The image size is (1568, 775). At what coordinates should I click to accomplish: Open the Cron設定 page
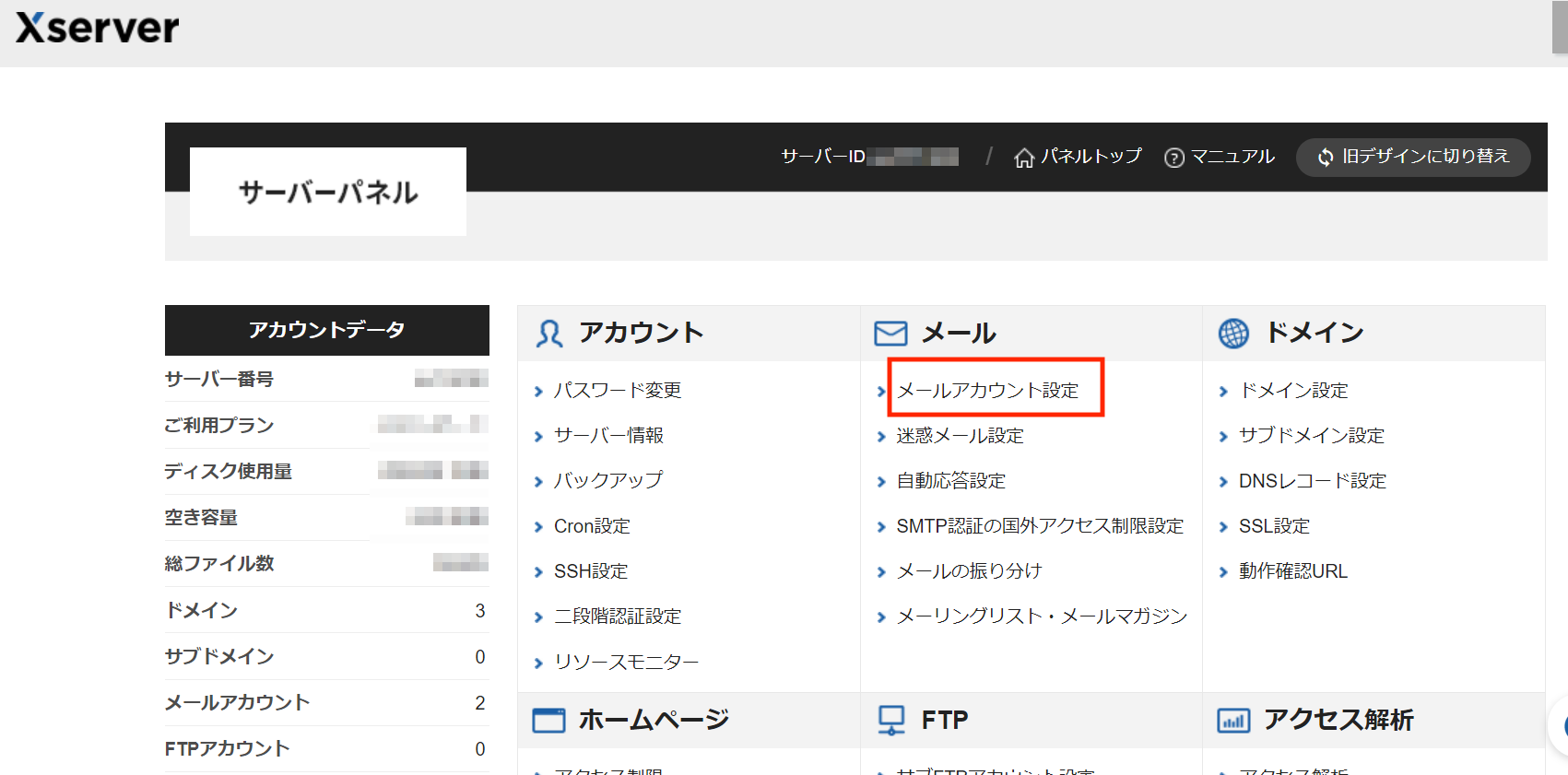592,526
